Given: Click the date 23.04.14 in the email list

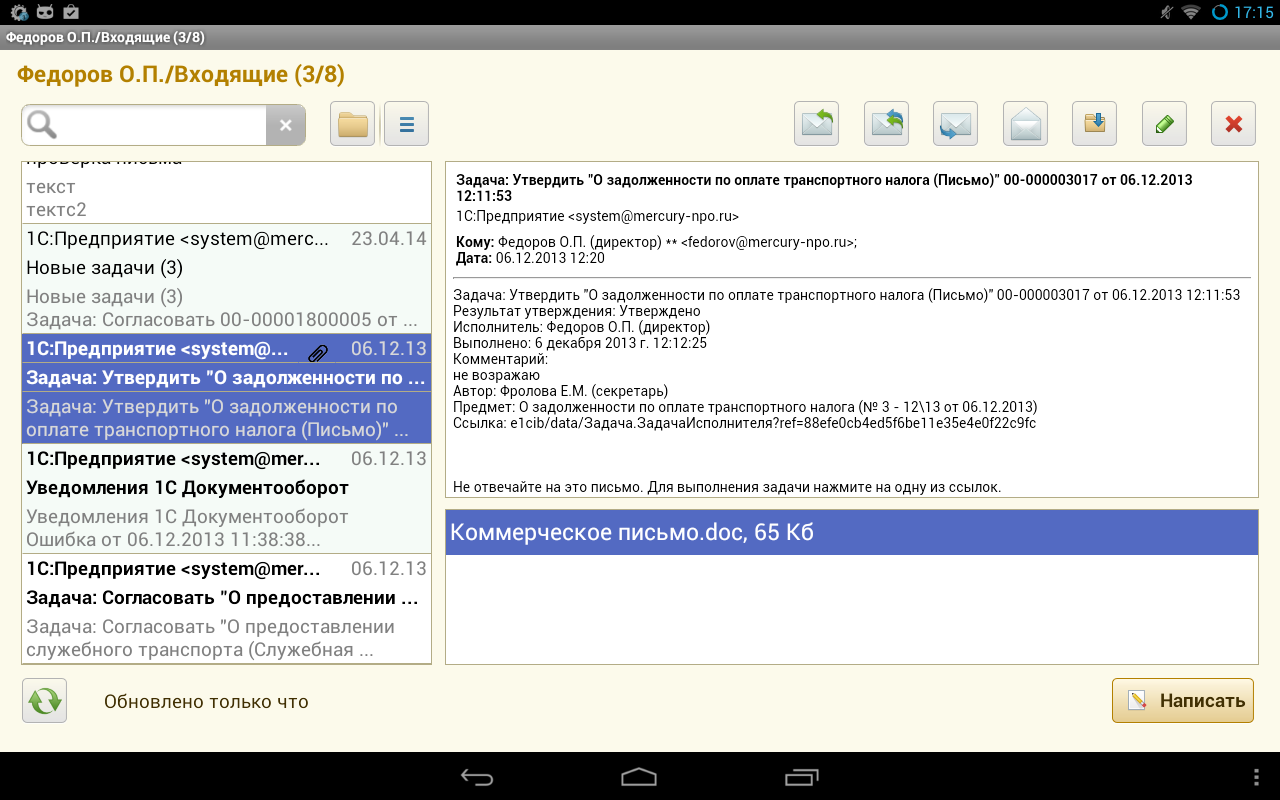Looking at the screenshot, I should click(389, 239).
